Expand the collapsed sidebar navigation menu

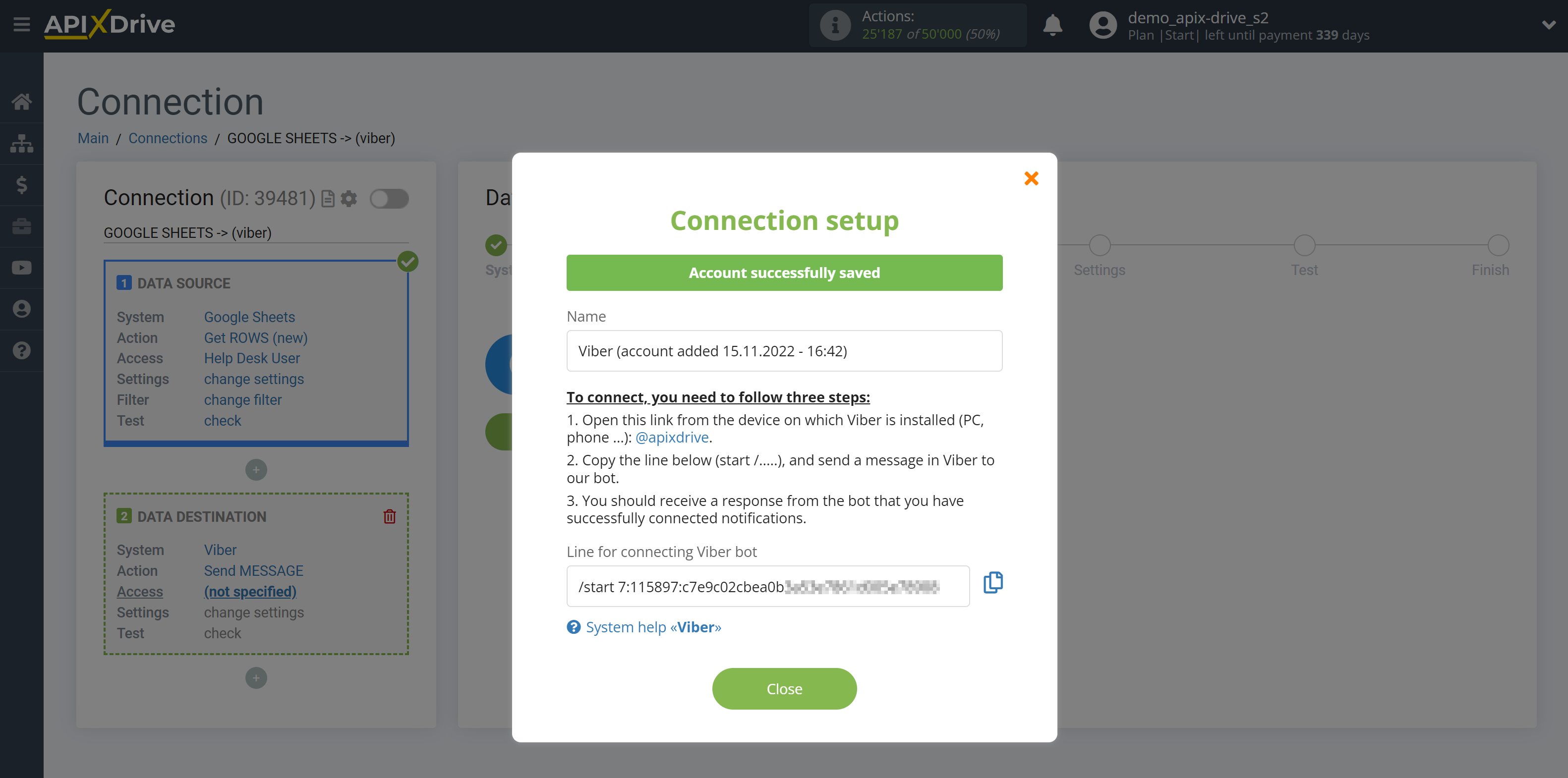22,24
